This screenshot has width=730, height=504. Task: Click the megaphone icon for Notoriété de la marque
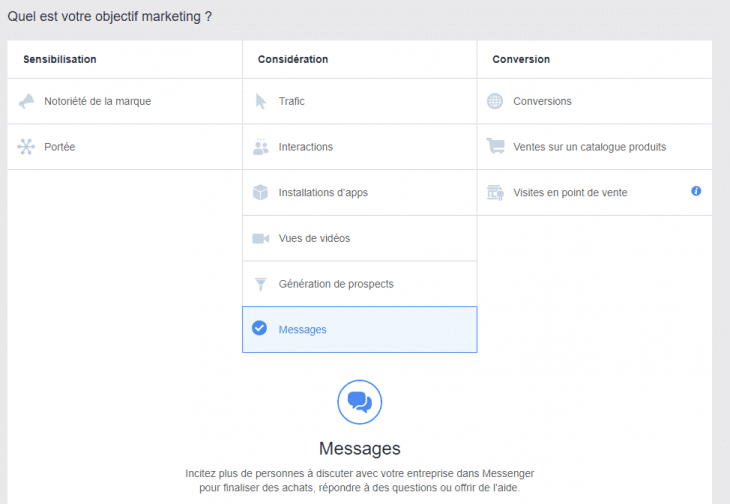pos(26,101)
